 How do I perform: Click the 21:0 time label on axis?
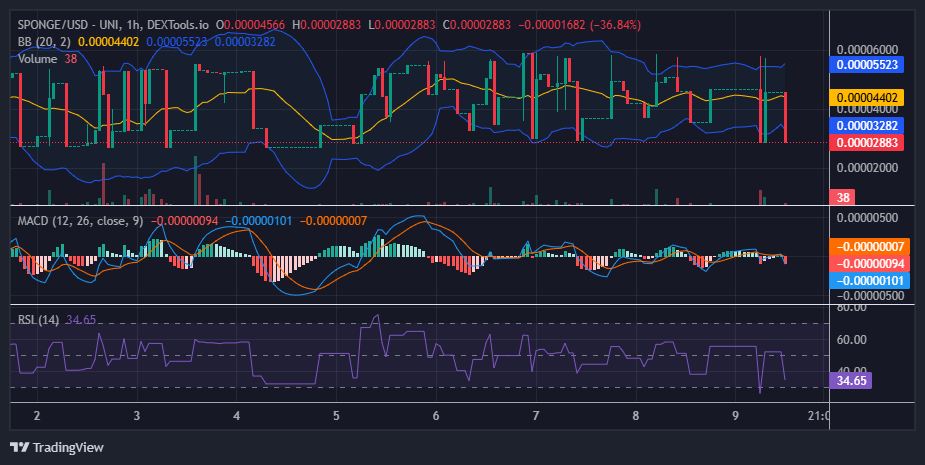818,415
